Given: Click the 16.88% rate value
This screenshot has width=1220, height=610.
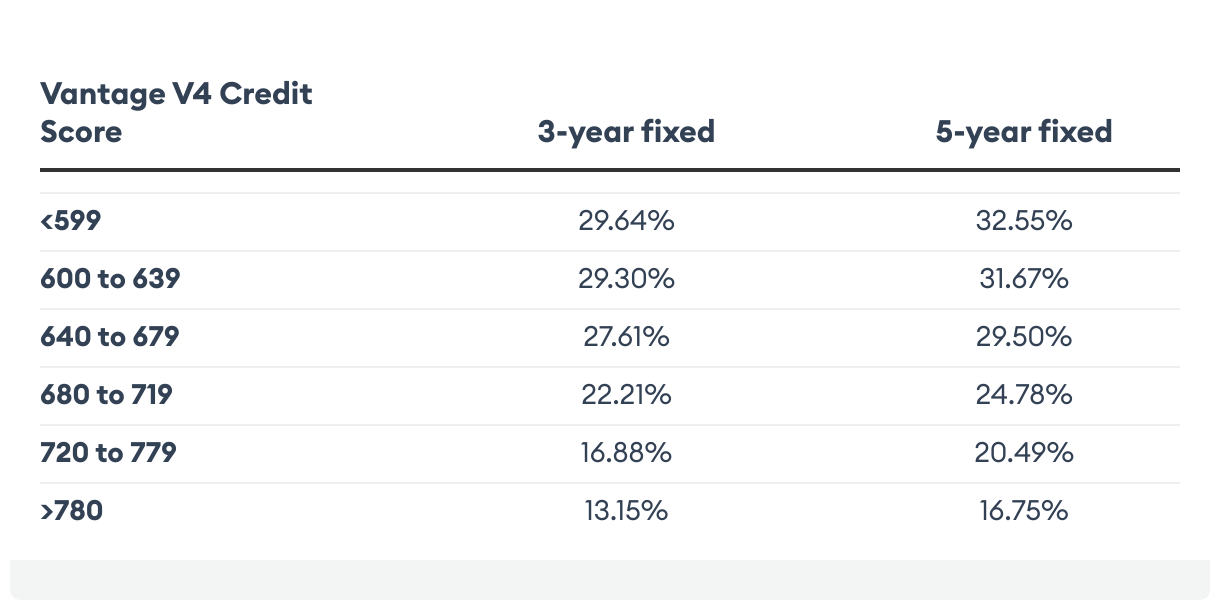Looking at the screenshot, I should (x=626, y=452).
